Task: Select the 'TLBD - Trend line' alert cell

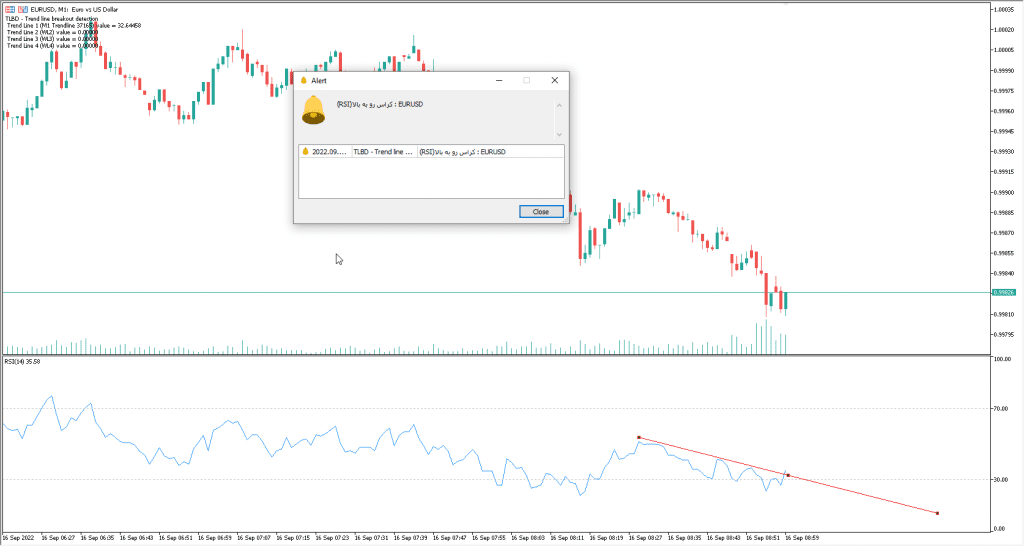Action: (383, 152)
